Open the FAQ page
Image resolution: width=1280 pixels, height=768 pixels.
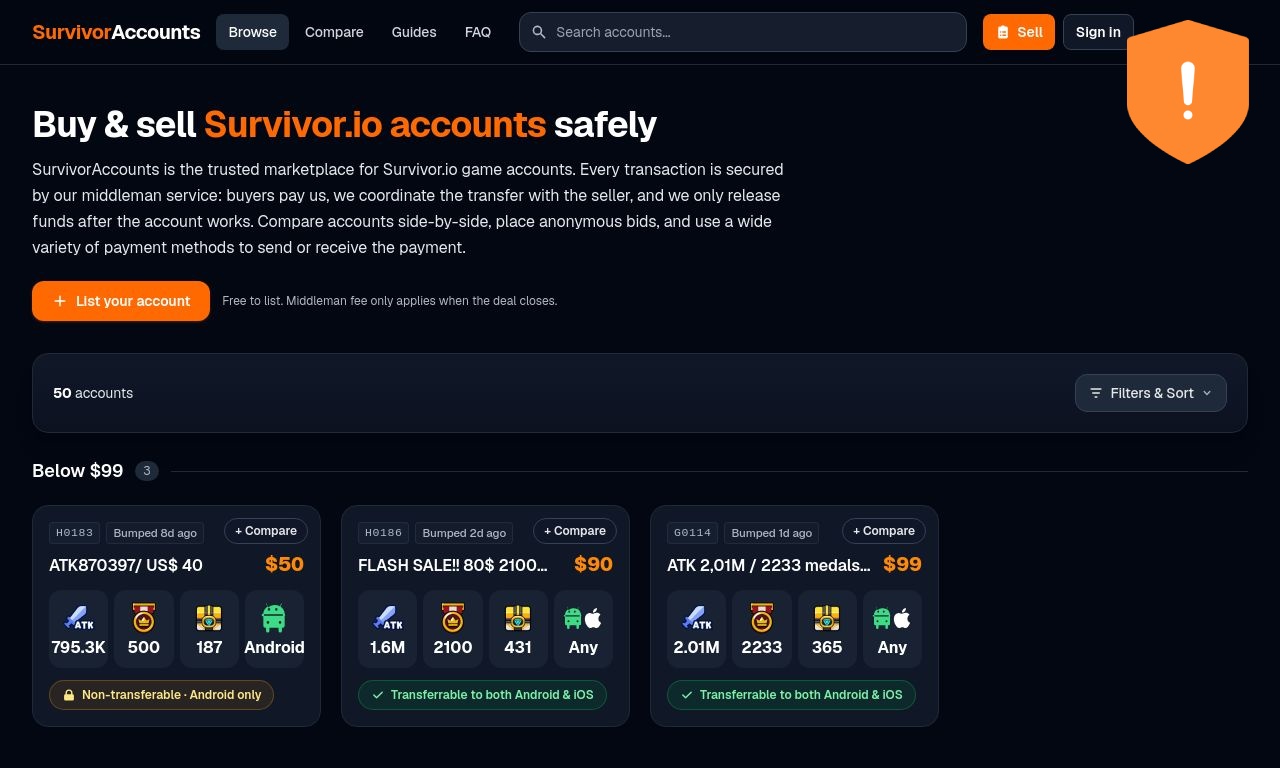pos(478,32)
